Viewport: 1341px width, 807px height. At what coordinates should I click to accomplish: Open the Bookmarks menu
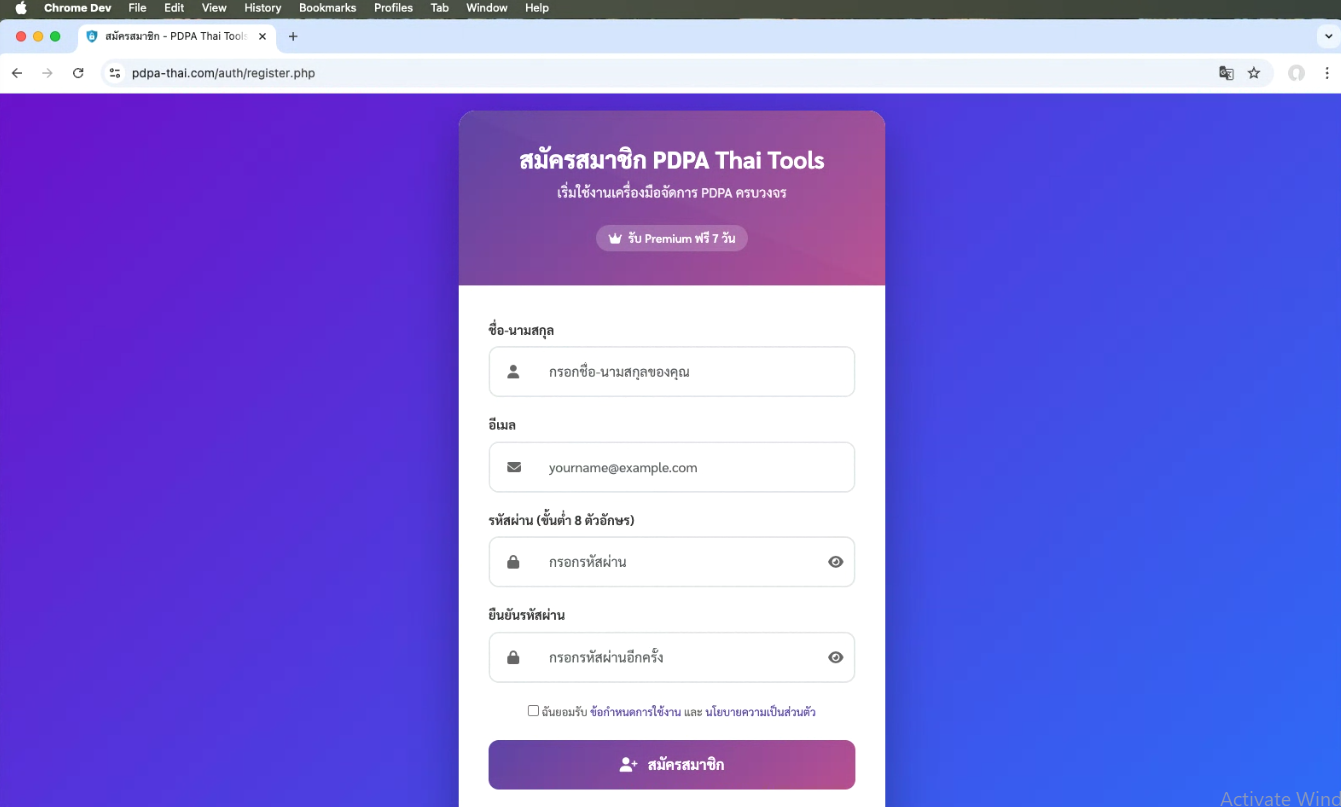pyautogui.click(x=327, y=8)
